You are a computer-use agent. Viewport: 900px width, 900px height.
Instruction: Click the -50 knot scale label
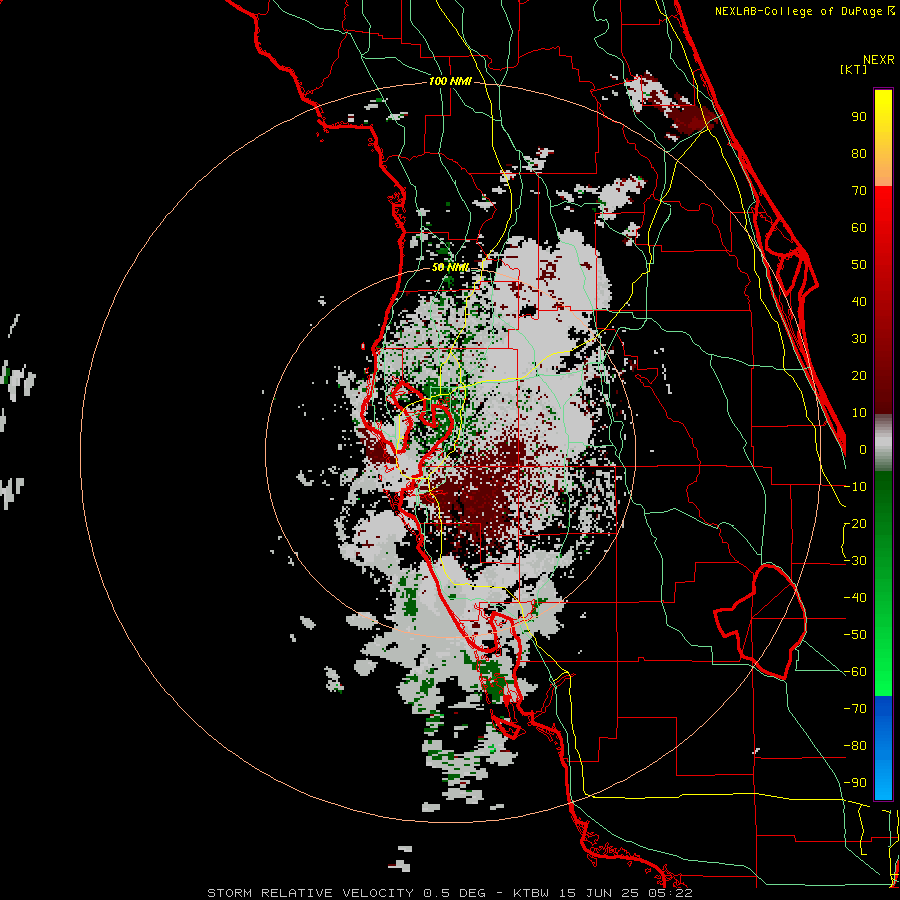coord(855,635)
